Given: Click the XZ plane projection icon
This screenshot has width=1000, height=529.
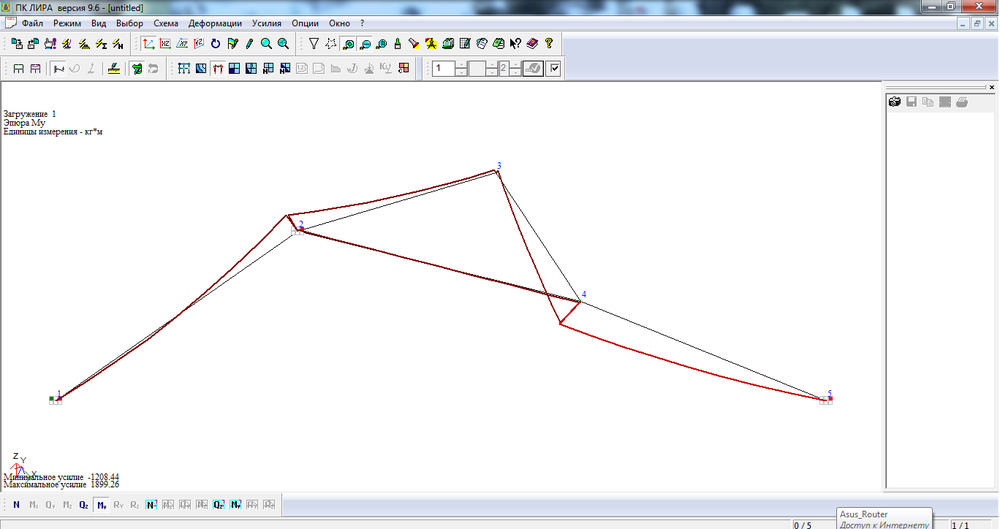Looking at the screenshot, I should [x=165, y=43].
